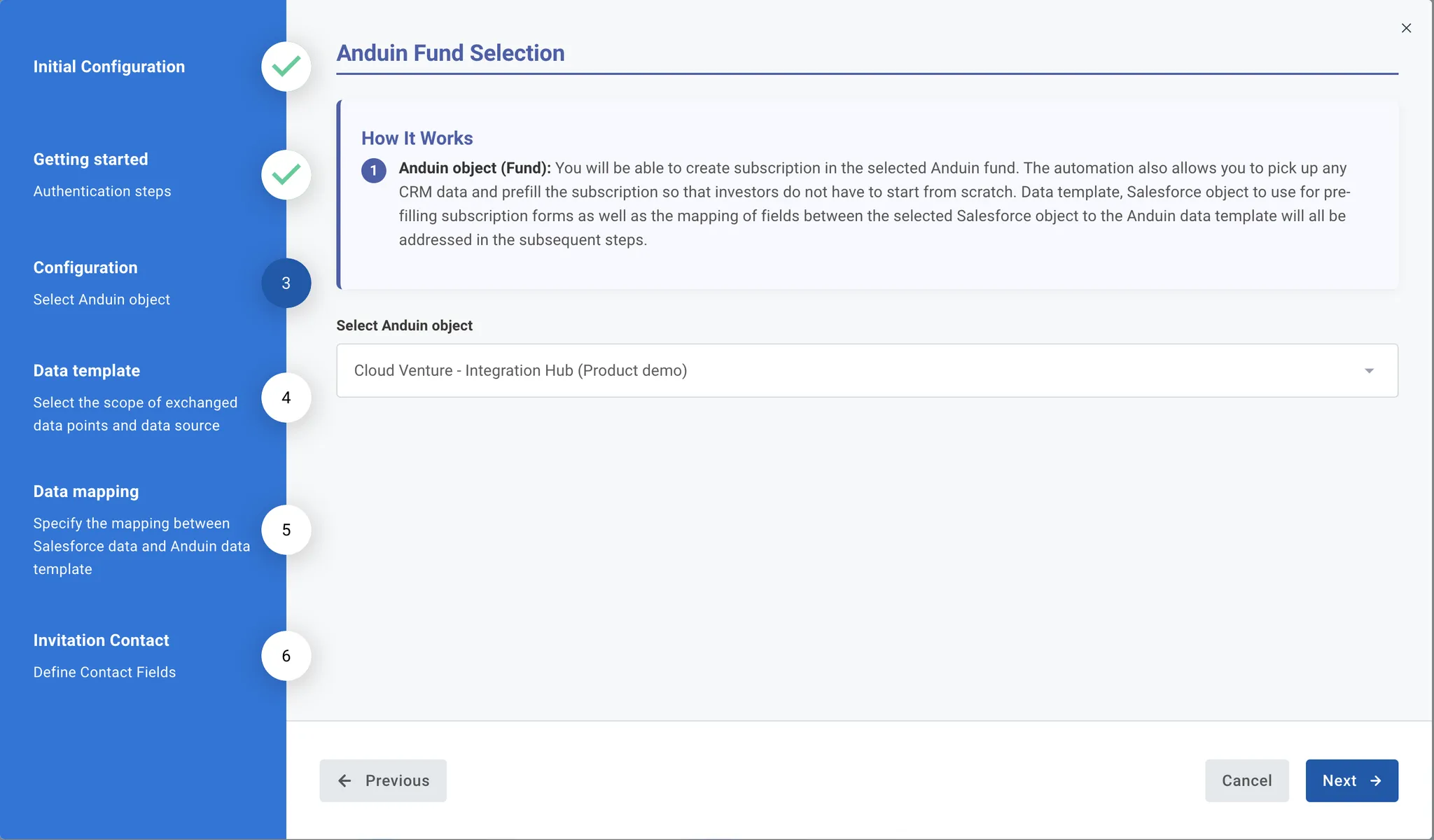Select the Initial Configuration step label
The image size is (1434, 840).
coord(109,66)
